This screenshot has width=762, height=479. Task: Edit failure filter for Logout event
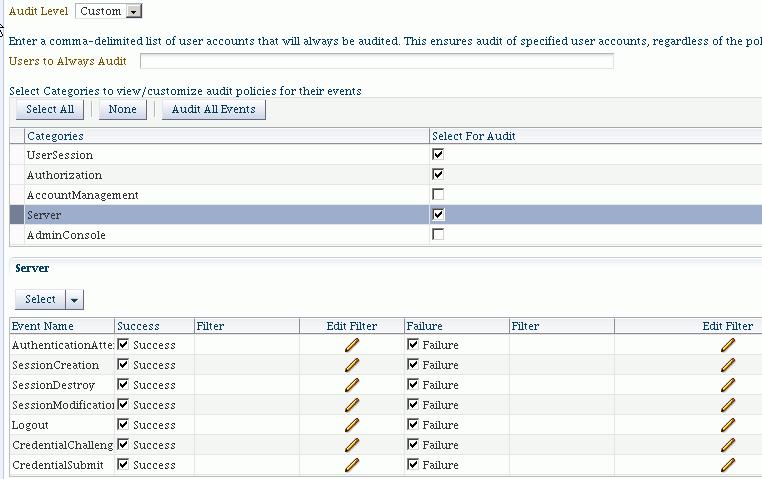click(727, 425)
